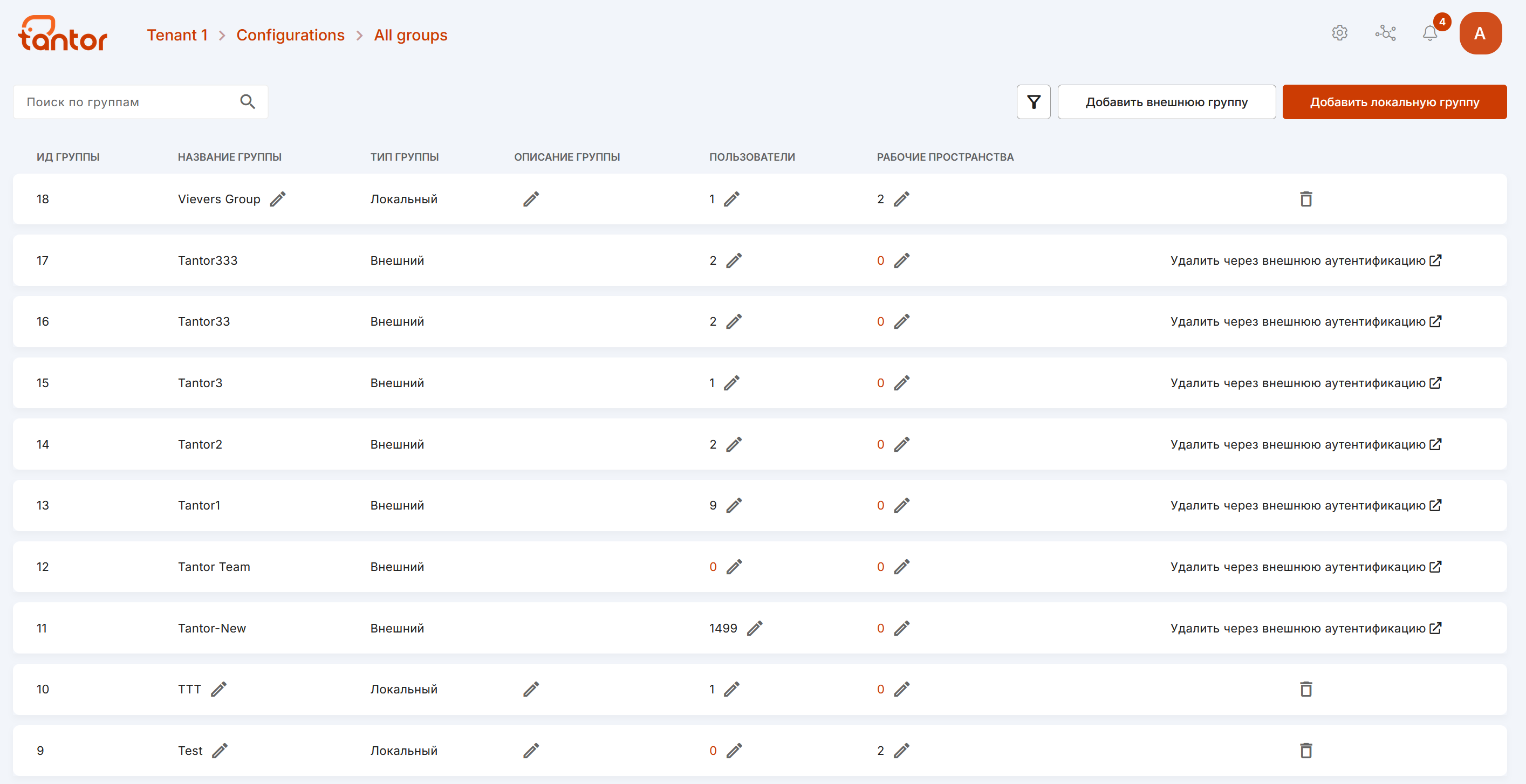Edit workspaces of Tantor Team group
The image size is (1526, 784).
(901, 567)
